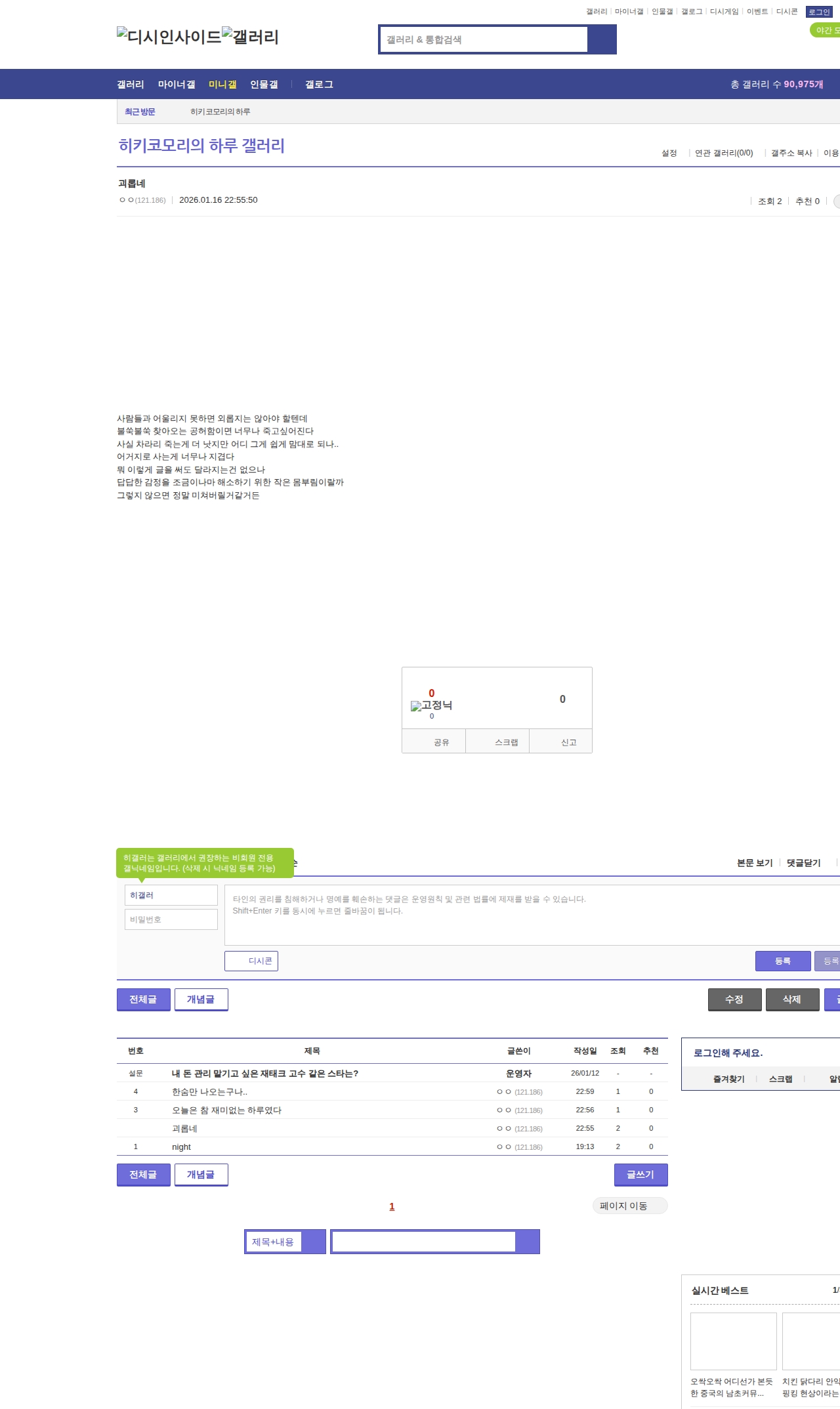The width and height of the screenshot is (840, 1409).
Task: Click the ㅇㅇ(121.186) author under the post title
Action: pos(142,200)
